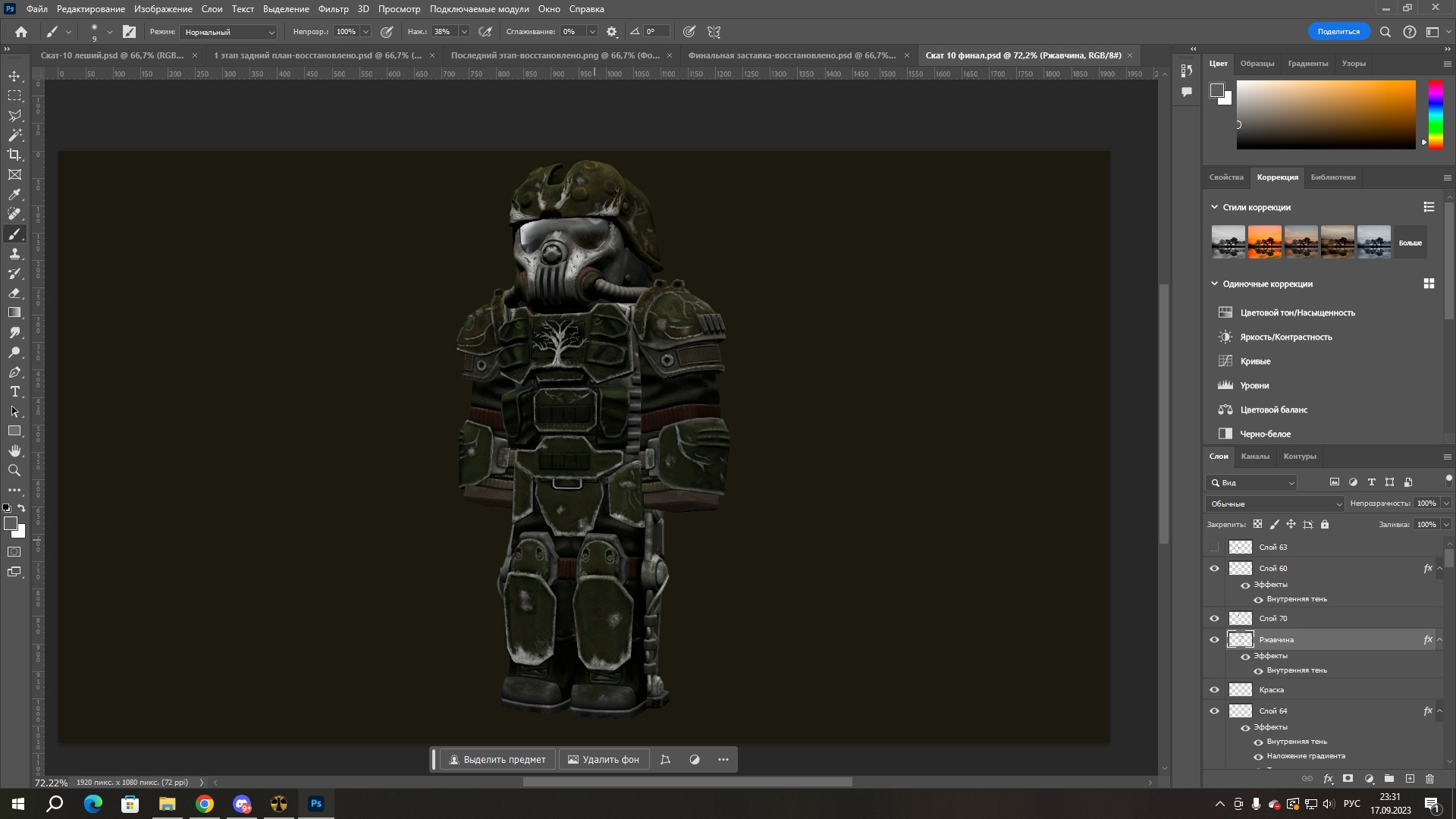This screenshot has height=819, width=1456.
Task: Toggle Quick Mask mode
Action: pos(14,552)
